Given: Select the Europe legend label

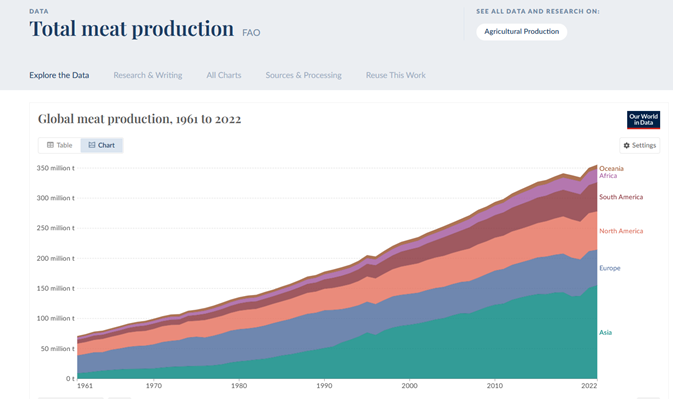Looking at the screenshot, I should pos(609,268).
